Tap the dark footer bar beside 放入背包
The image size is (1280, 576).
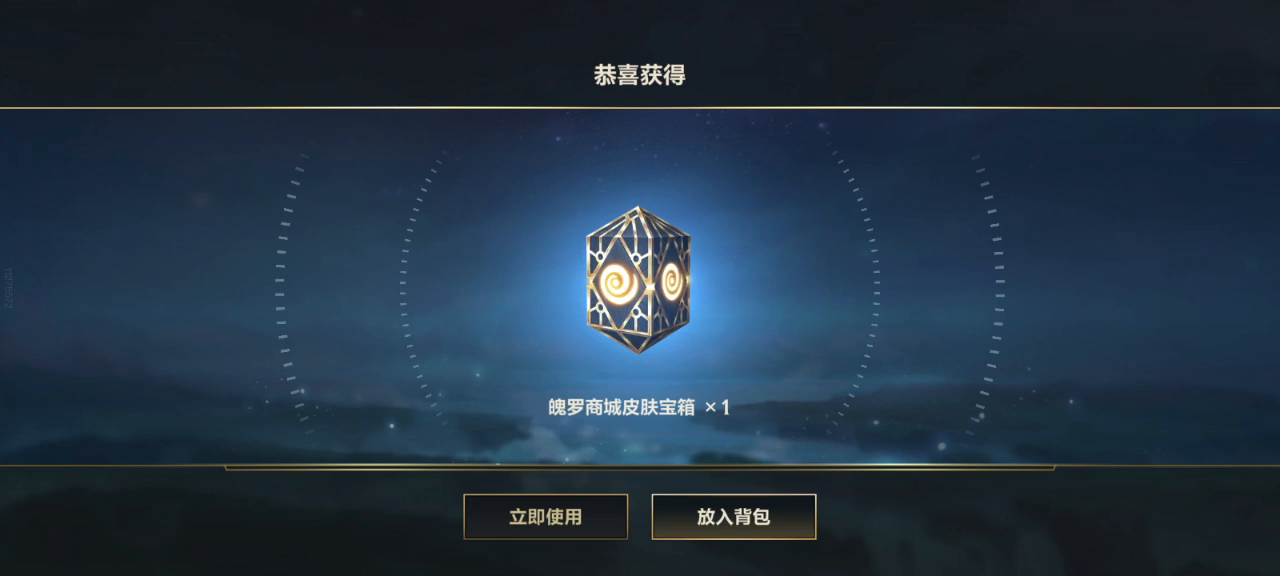coord(1000,517)
